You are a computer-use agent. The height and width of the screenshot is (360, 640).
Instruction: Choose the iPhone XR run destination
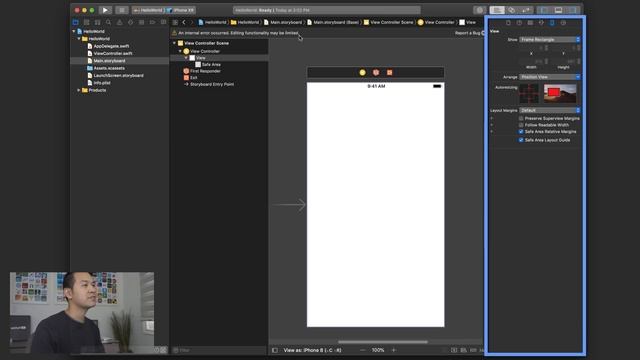tap(180, 10)
